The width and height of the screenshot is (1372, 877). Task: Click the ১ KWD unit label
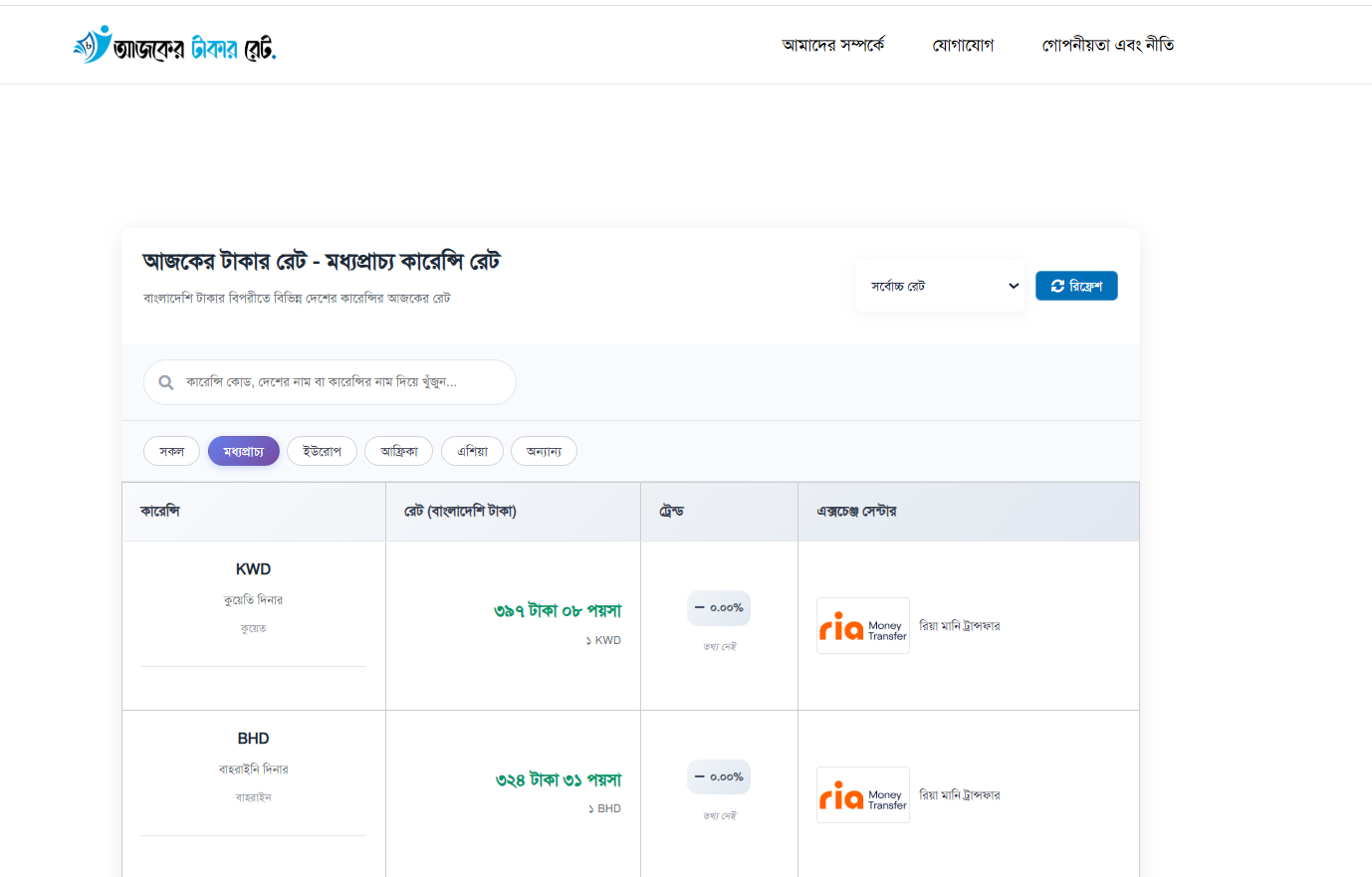603,640
